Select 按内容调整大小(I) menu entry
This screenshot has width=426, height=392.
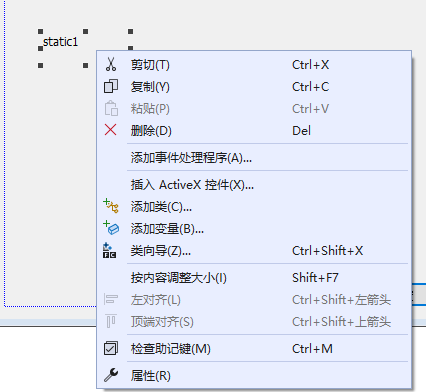tap(254, 277)
